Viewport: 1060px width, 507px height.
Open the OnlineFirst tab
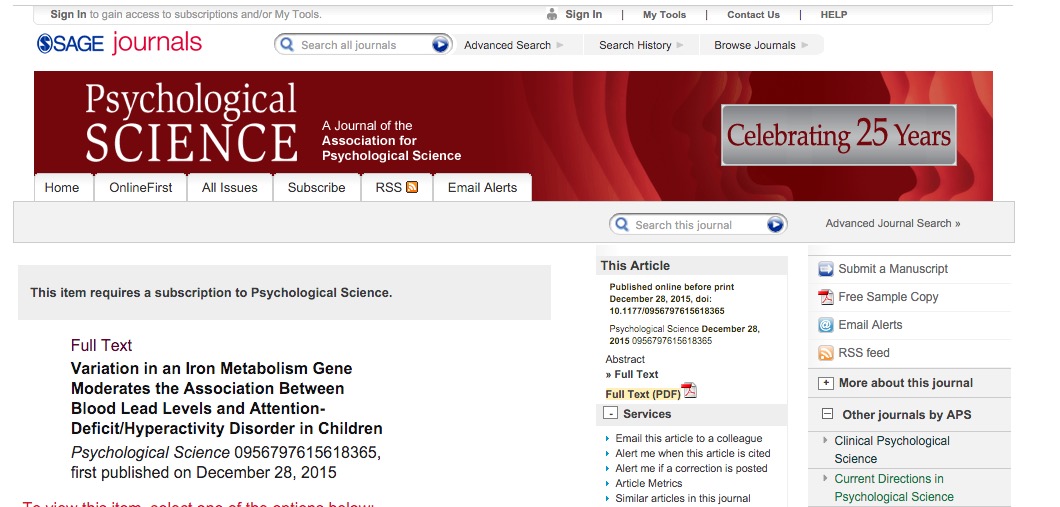141,188
